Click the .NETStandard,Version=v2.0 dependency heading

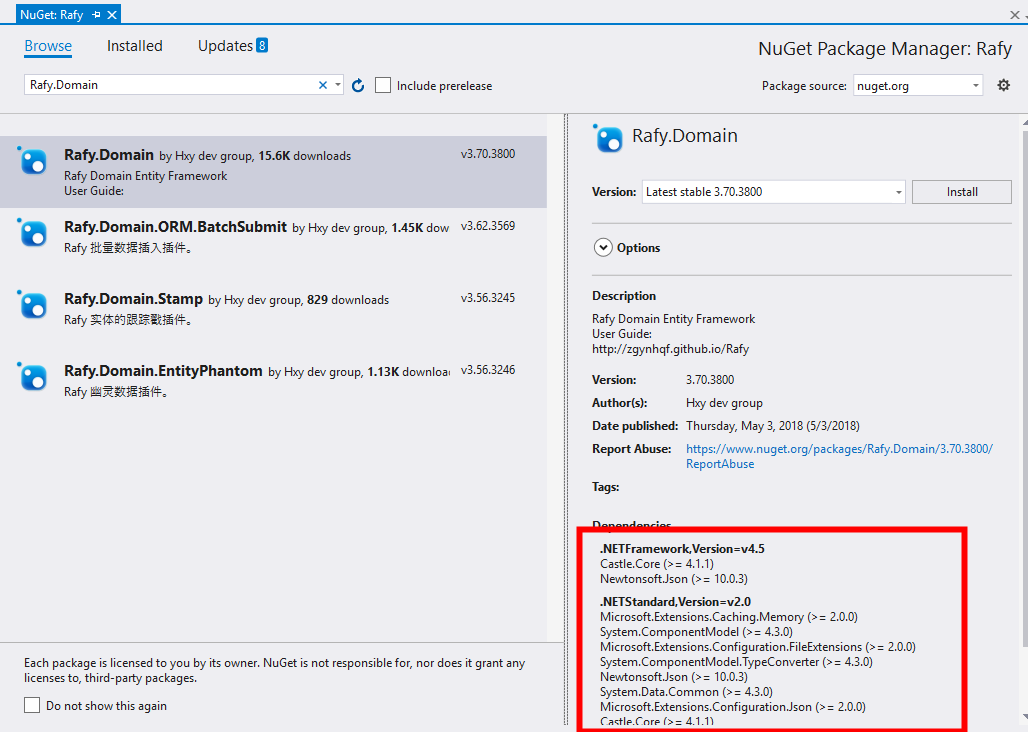(675, 602)
